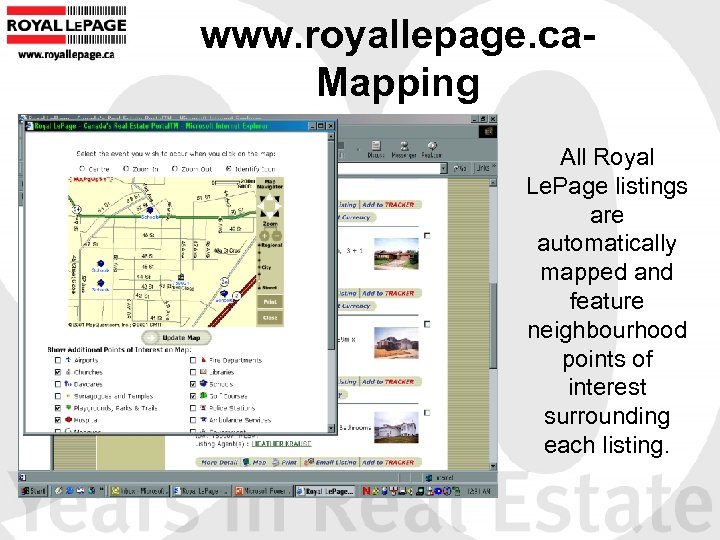The image size is (720, 540).
Task: Set the zoom scale to Street level
Action: pos(269,287)
